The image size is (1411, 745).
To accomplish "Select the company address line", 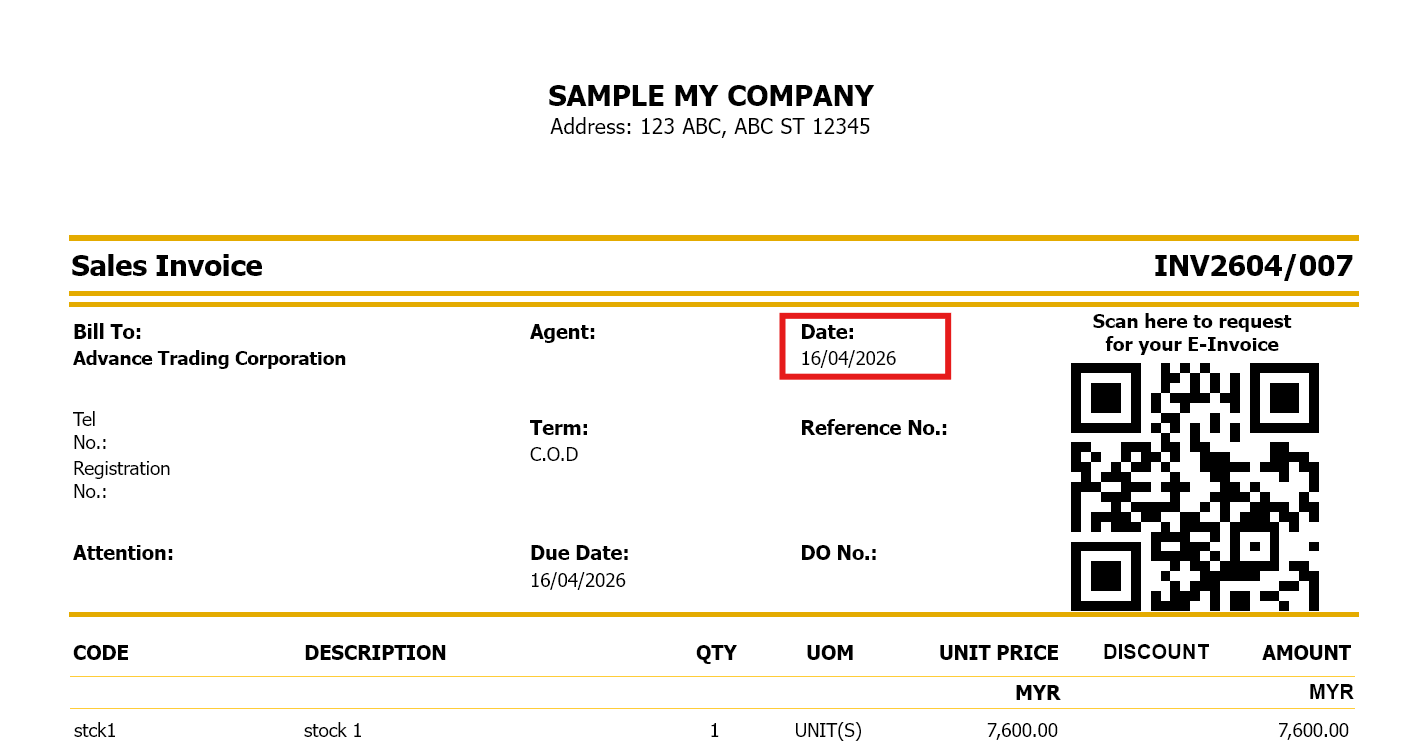I will (x=710, y=127).
